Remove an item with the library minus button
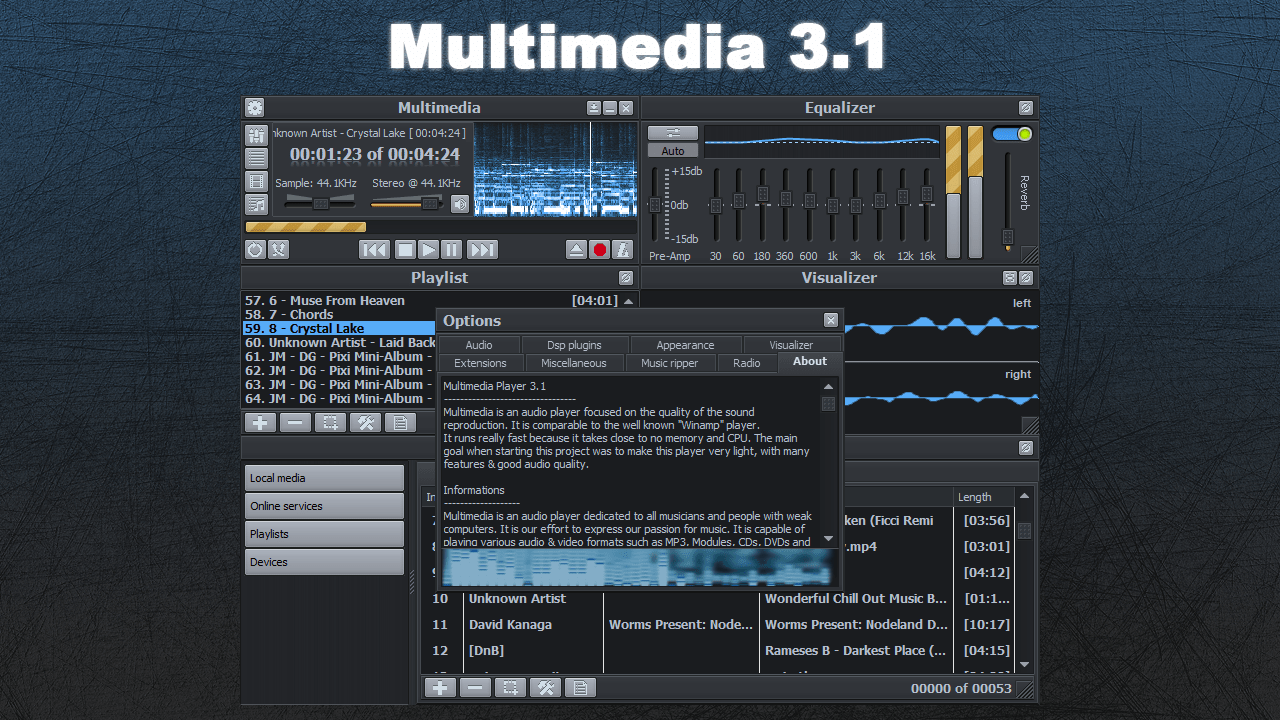Screen dimensions: 1280x720 click(x=475, y=688)
